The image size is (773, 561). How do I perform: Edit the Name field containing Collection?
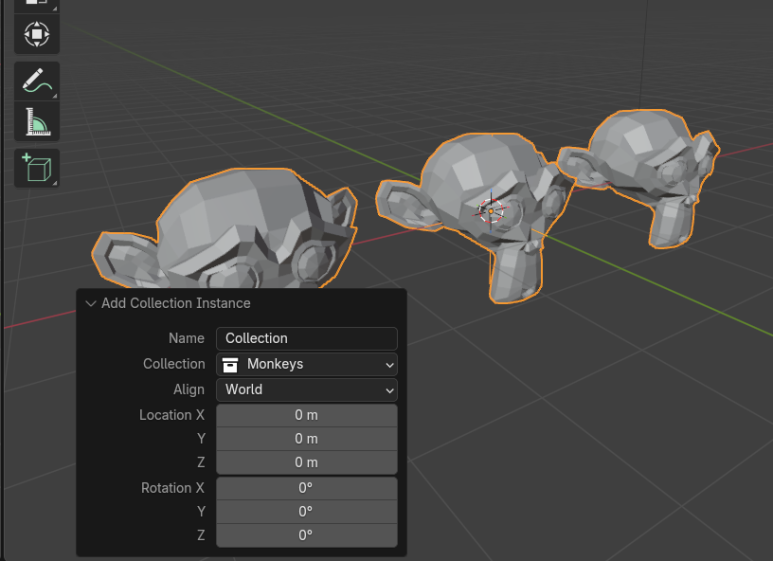307,338
